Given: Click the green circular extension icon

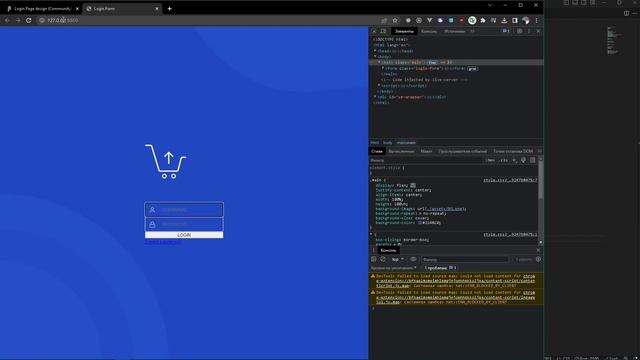Looking at the screenshot, I should 472,20.
